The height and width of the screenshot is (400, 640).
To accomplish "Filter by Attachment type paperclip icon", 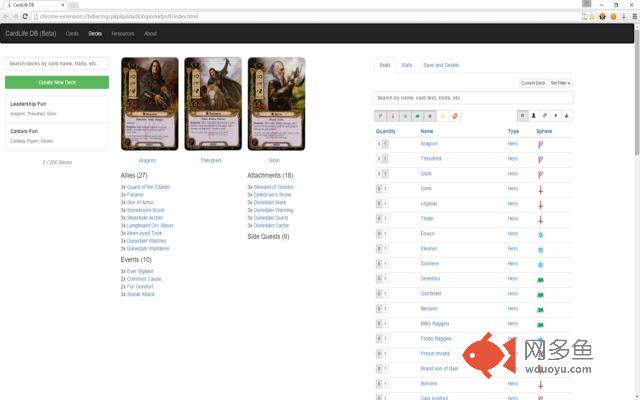I will (x=545, y=116).
